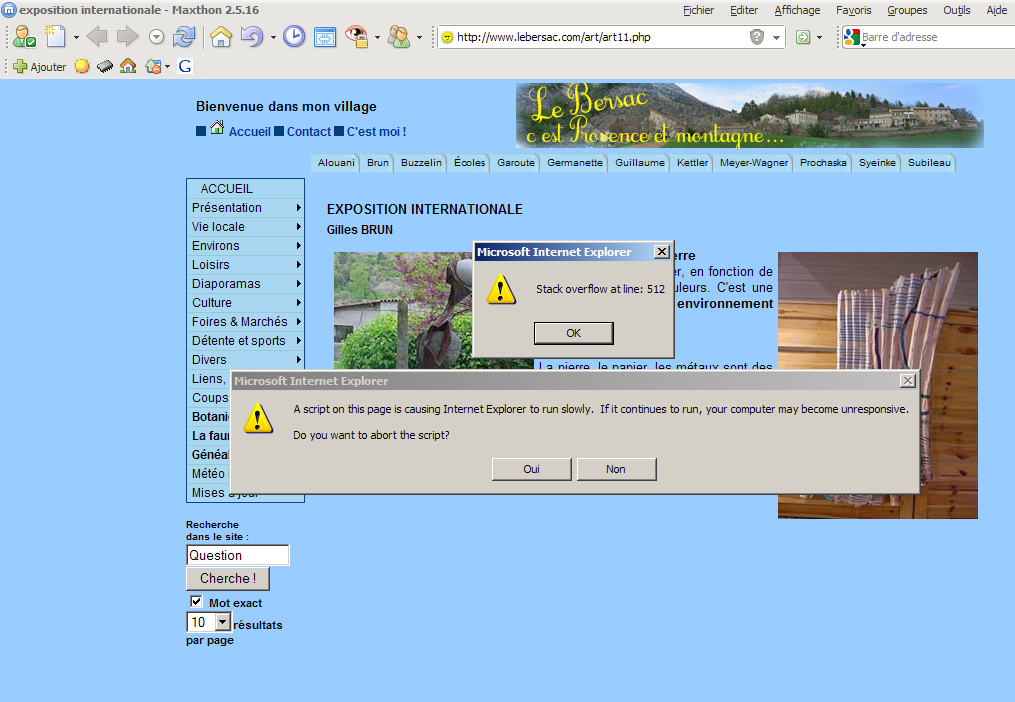Toggle the 'Mot exact' checkbox
This screenshot has height=702, width=1015.
tap(196, 602)
